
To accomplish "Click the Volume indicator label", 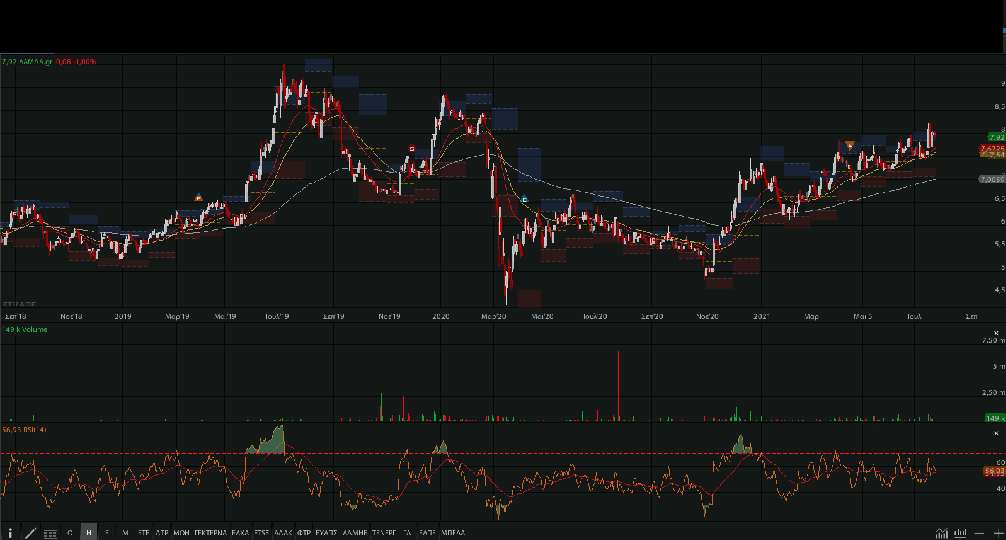I will pos(20,328).
